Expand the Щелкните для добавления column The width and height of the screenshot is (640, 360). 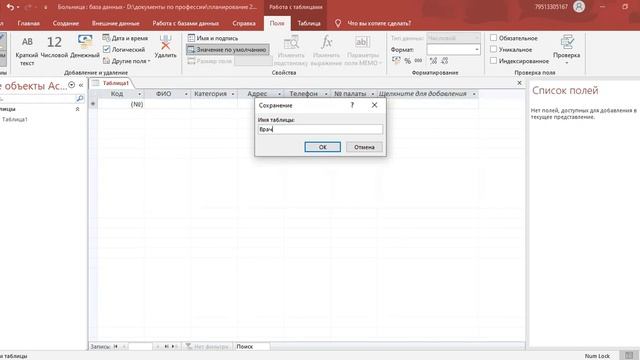[x=474, y=94]
